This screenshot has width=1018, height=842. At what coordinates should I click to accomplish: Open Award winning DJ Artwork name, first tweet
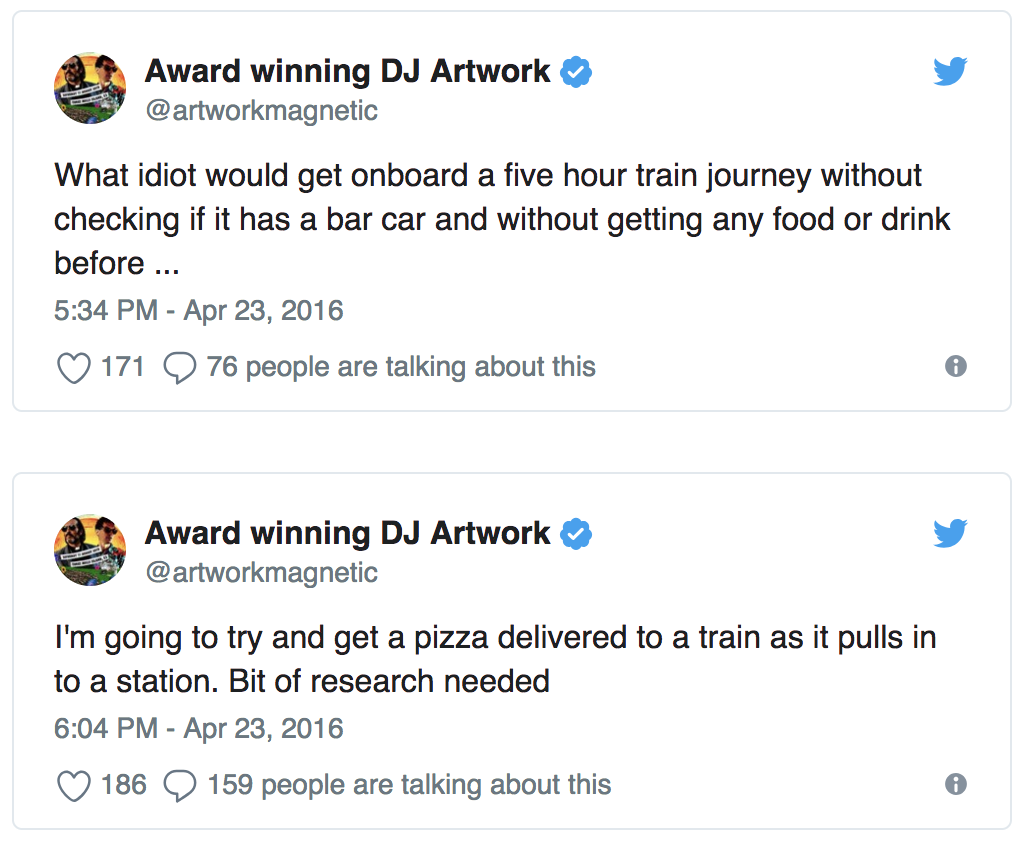click(347, 71)
